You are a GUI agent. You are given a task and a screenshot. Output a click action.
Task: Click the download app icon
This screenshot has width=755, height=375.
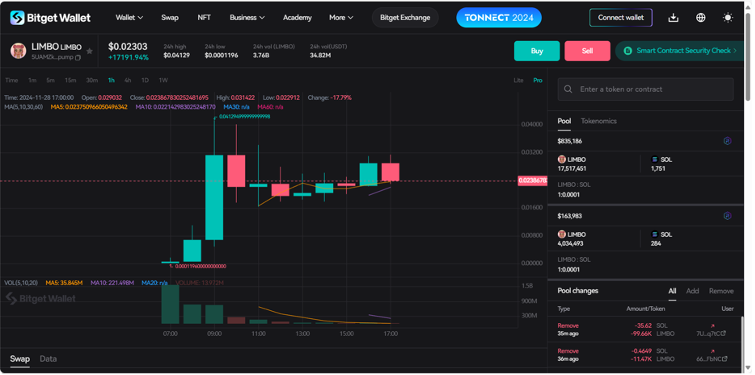[x=673, y=18]
